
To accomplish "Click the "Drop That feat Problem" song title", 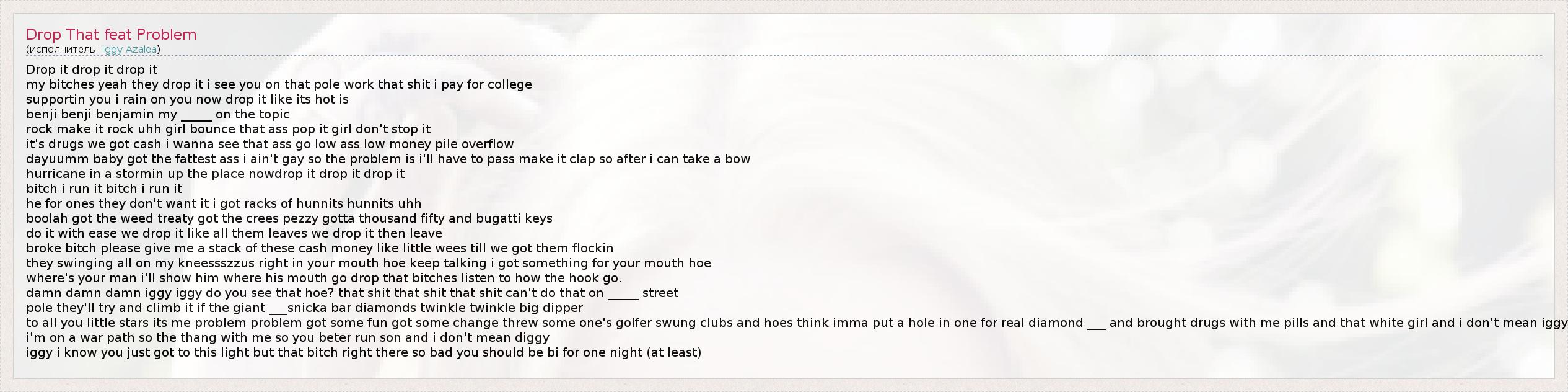I will click(x=111, y=35).
